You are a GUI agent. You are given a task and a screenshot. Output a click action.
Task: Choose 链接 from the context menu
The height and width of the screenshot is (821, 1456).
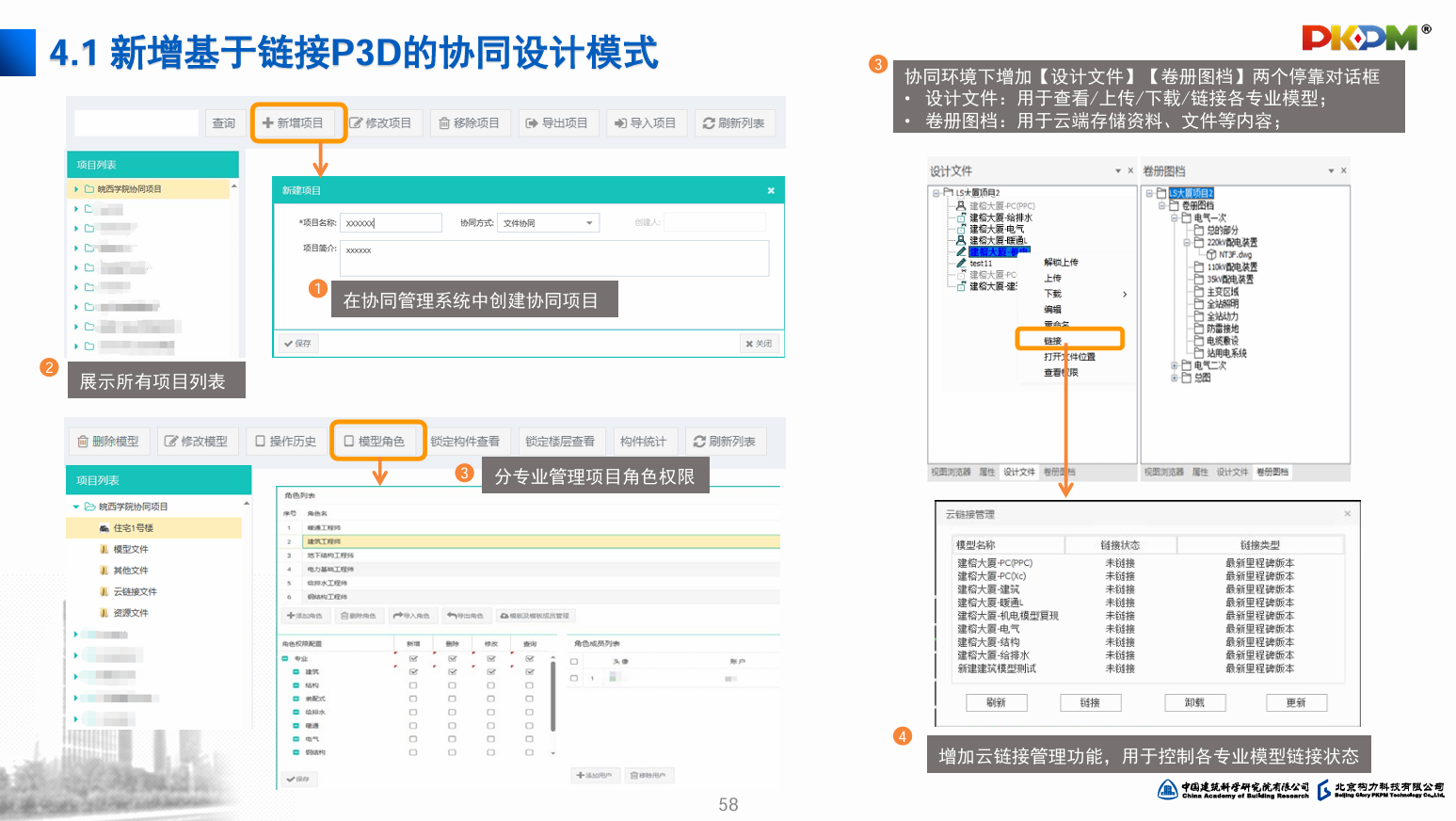click(x=1052, y=341)
